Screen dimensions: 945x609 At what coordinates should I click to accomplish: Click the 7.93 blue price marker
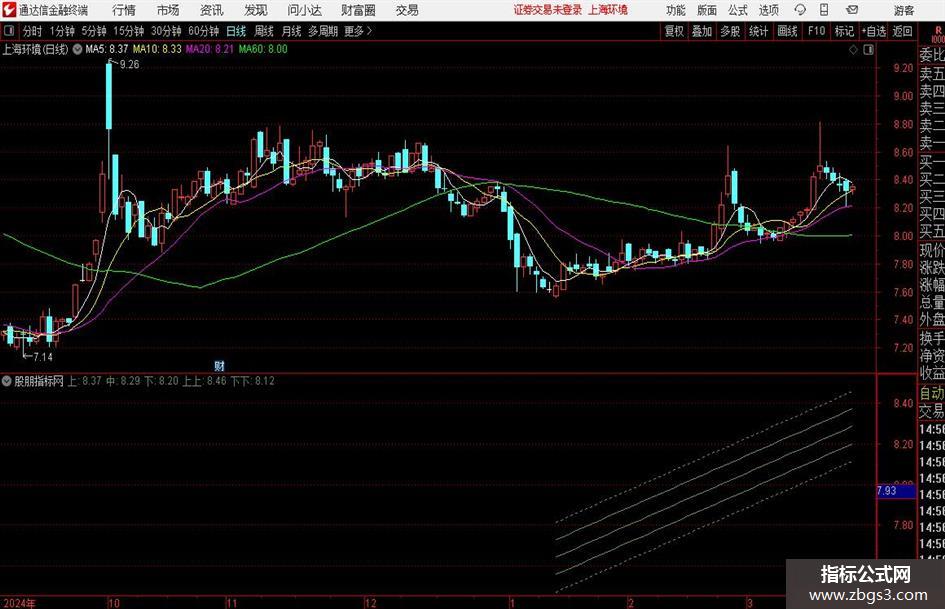click(896, 491)
